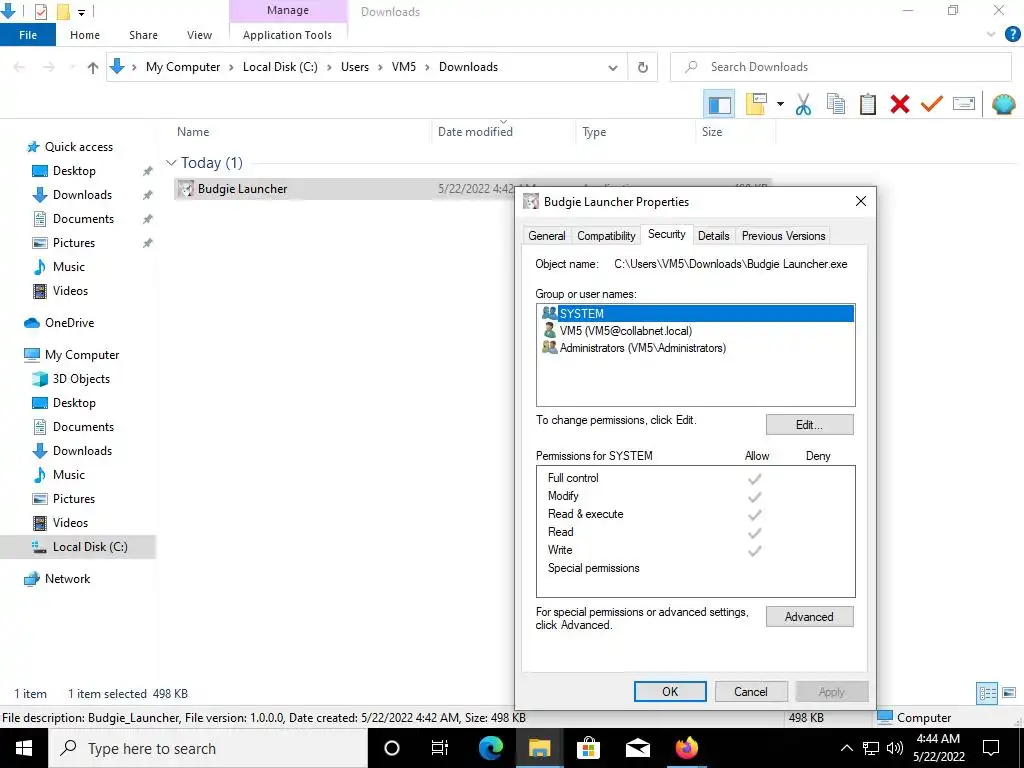Select Local Disk (C:) in address breadcrumb
This screenshot has width=1024, height=768.
(x=280, y=67)
